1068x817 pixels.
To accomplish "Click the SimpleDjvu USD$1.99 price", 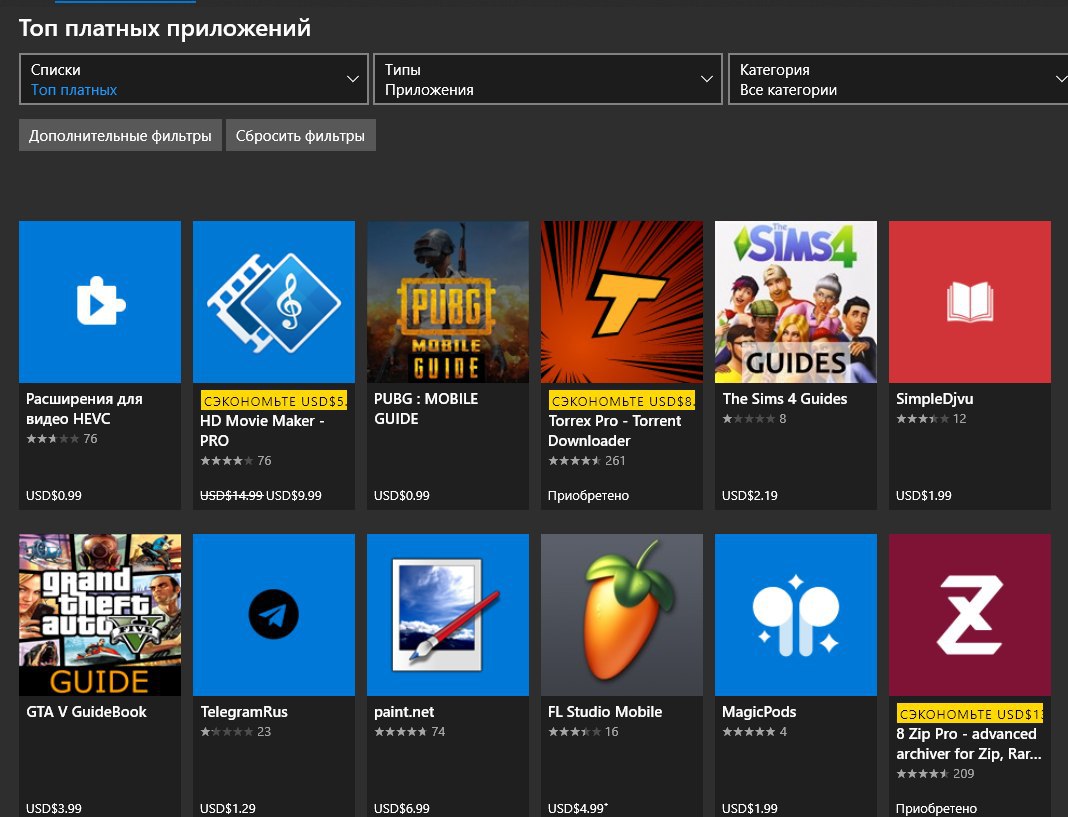I will pos(924,495).
